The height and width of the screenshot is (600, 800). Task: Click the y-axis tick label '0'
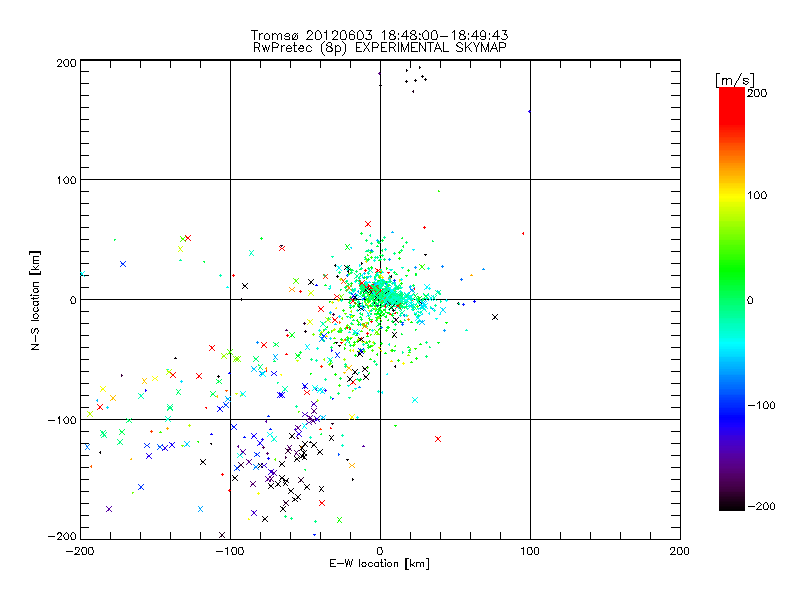coord(73,300)
